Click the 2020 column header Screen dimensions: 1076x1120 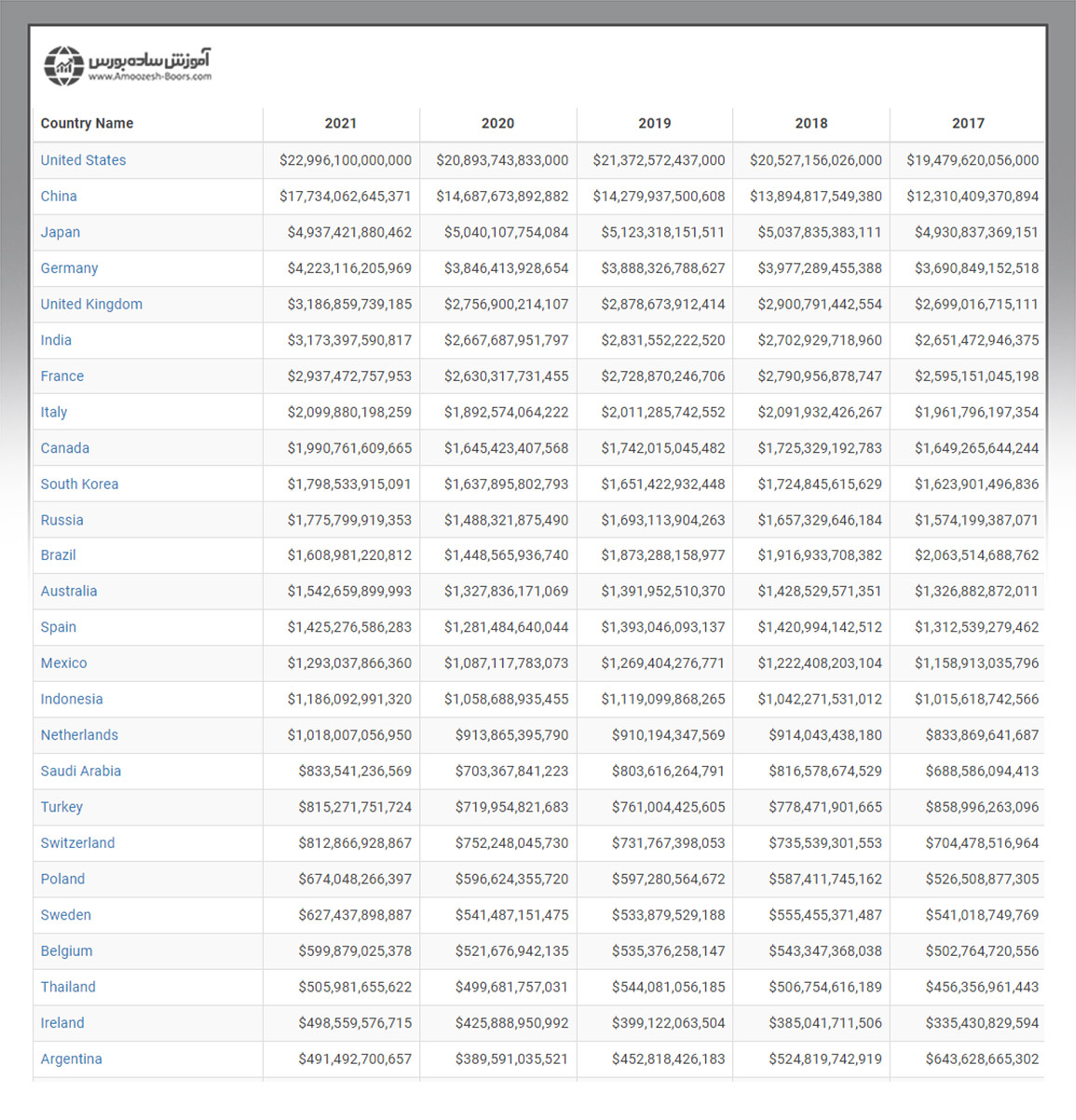point(497,123)
